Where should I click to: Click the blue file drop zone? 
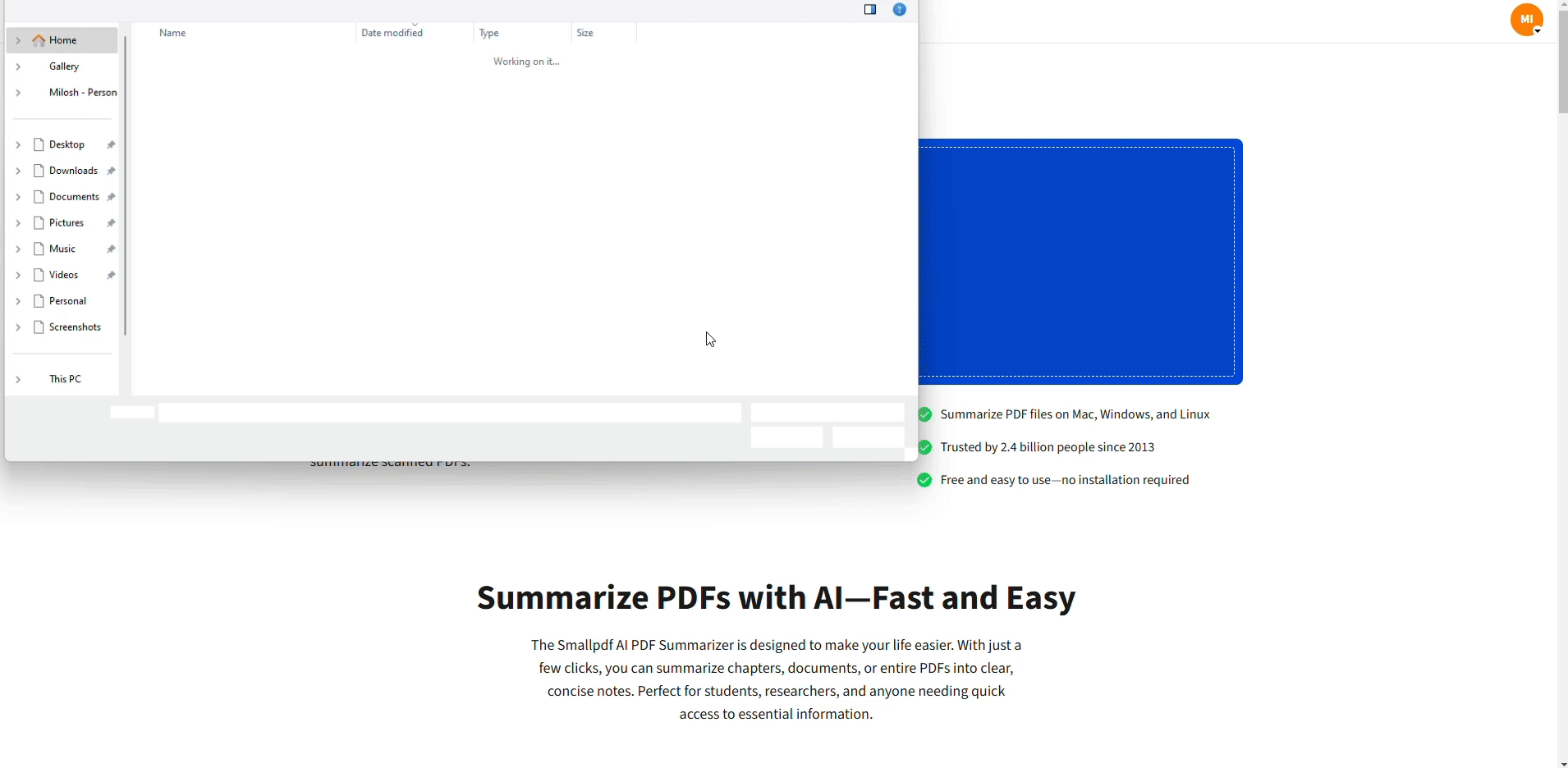[1082, 263]
